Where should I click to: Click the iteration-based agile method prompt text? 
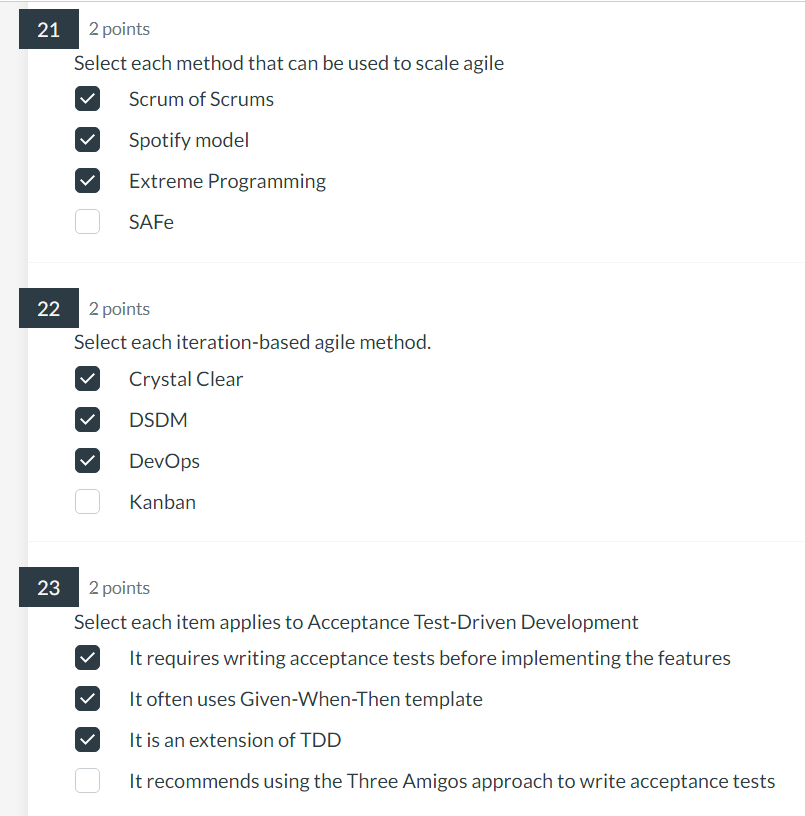click(251, 342)
